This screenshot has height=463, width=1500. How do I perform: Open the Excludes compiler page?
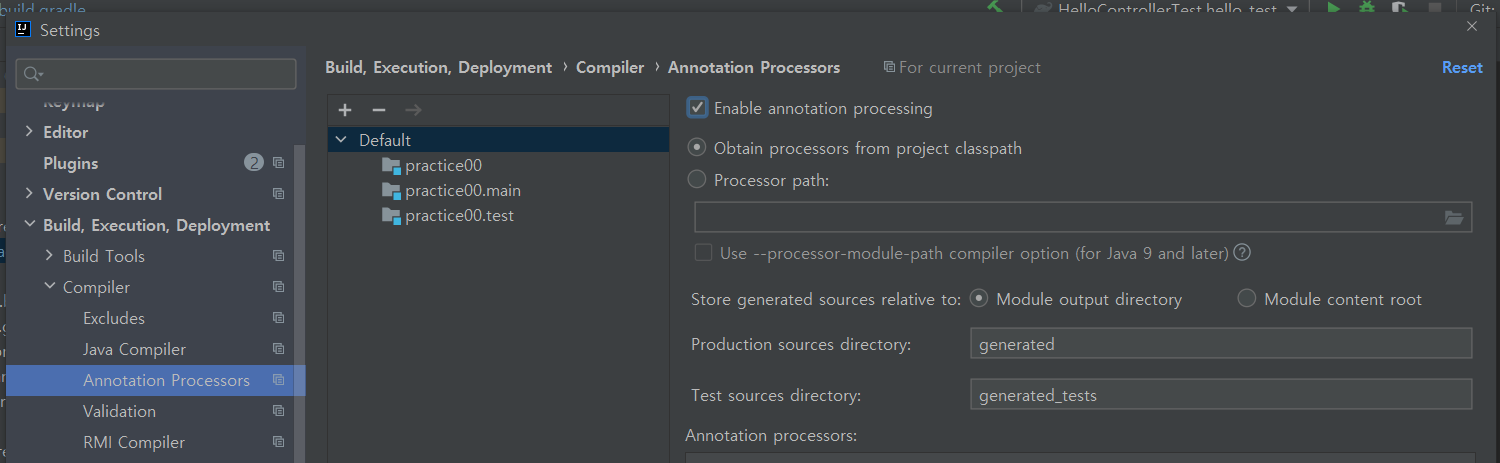[114, 318]
